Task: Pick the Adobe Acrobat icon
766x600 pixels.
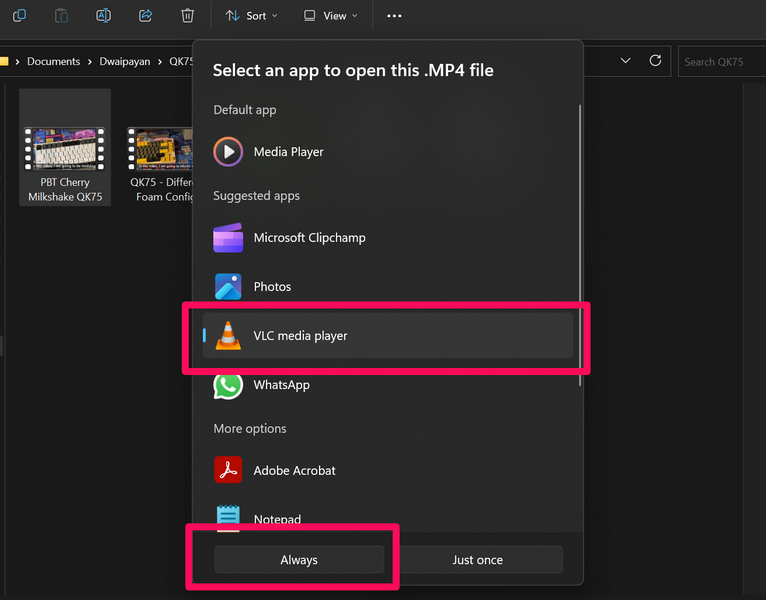Action: 228,470
